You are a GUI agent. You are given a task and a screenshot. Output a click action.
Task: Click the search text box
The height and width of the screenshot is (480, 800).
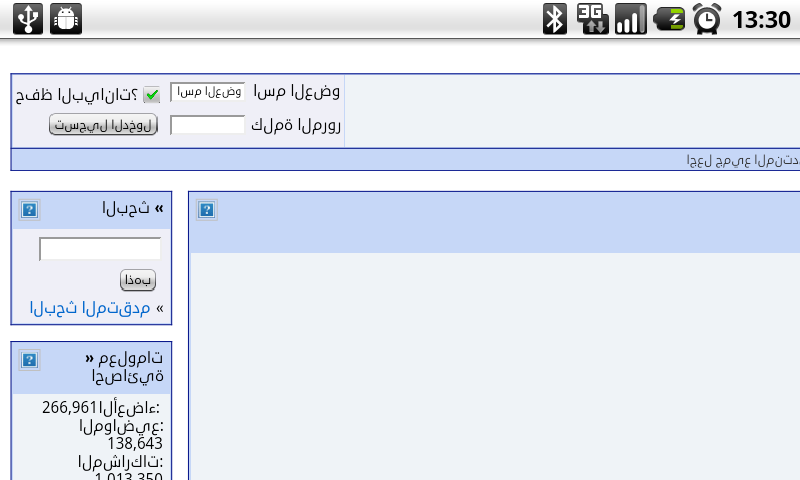[100, 249]
